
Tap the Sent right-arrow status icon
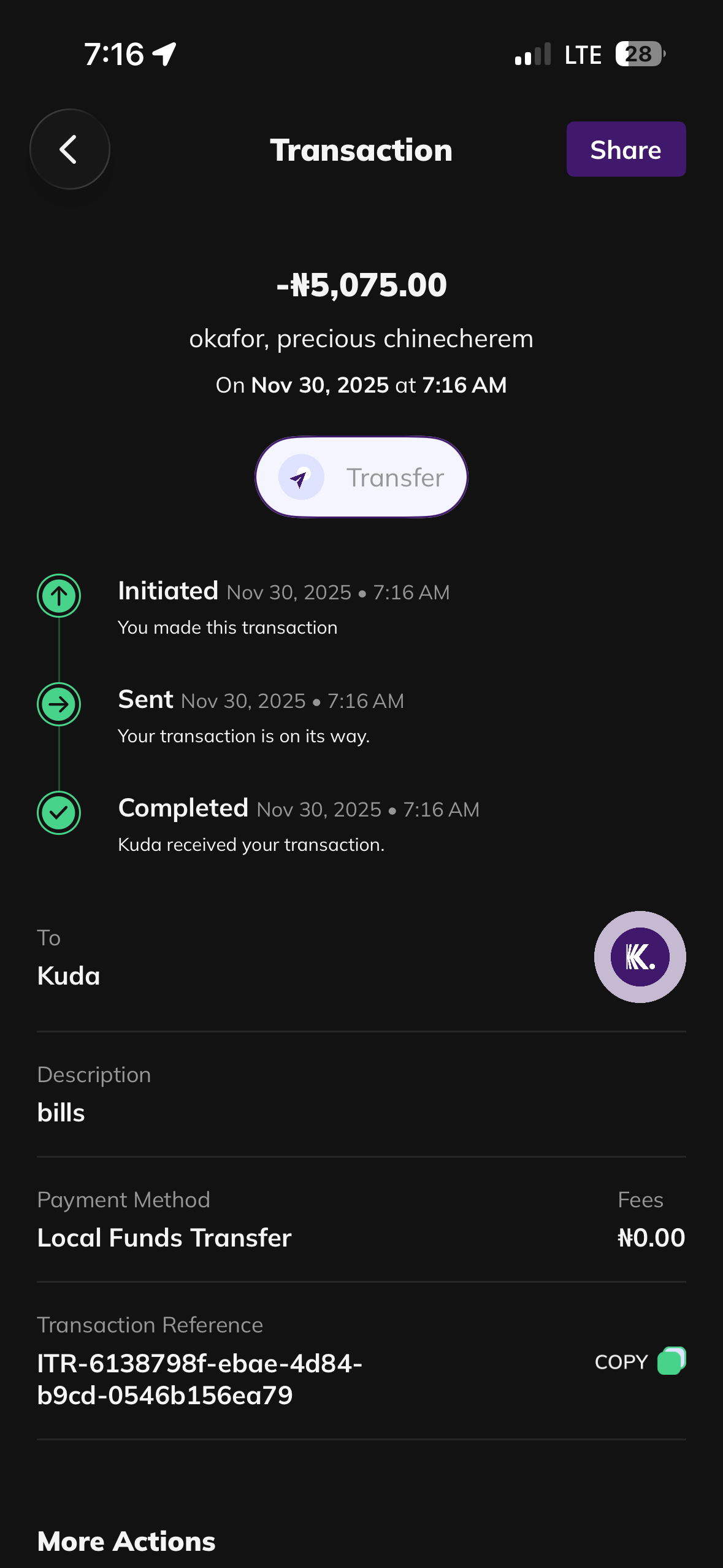tap(59, 704)
